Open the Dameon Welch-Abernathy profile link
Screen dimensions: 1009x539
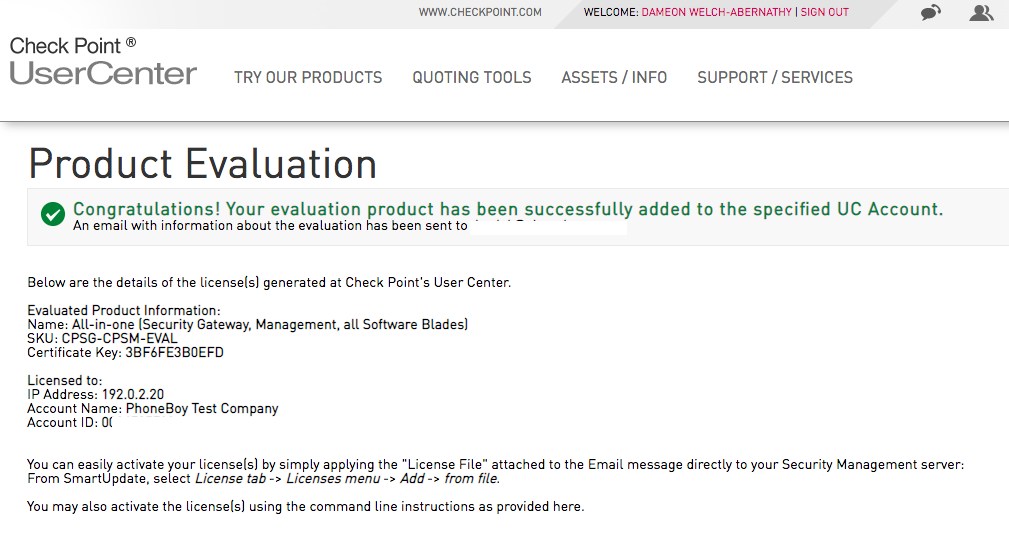716,12
